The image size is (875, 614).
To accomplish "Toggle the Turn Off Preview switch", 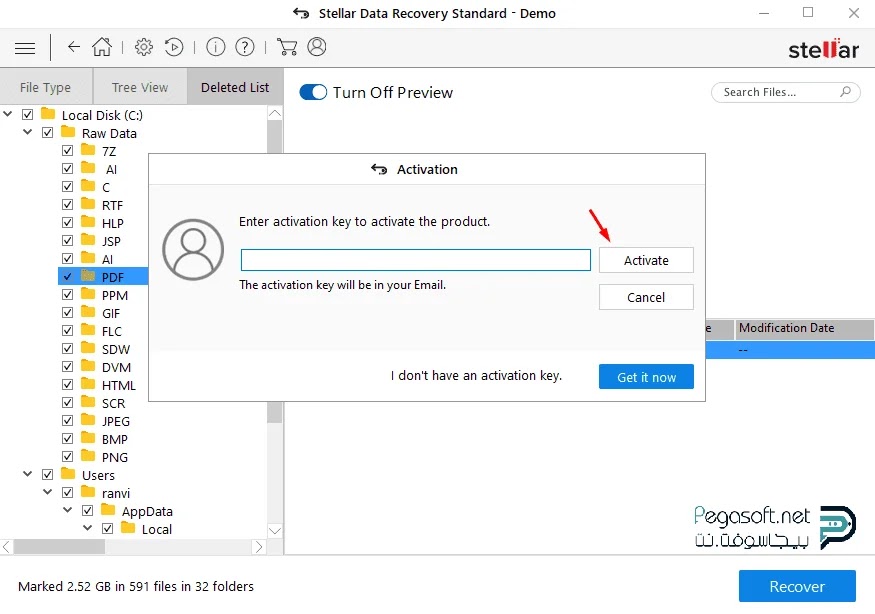I will point(313,92).
